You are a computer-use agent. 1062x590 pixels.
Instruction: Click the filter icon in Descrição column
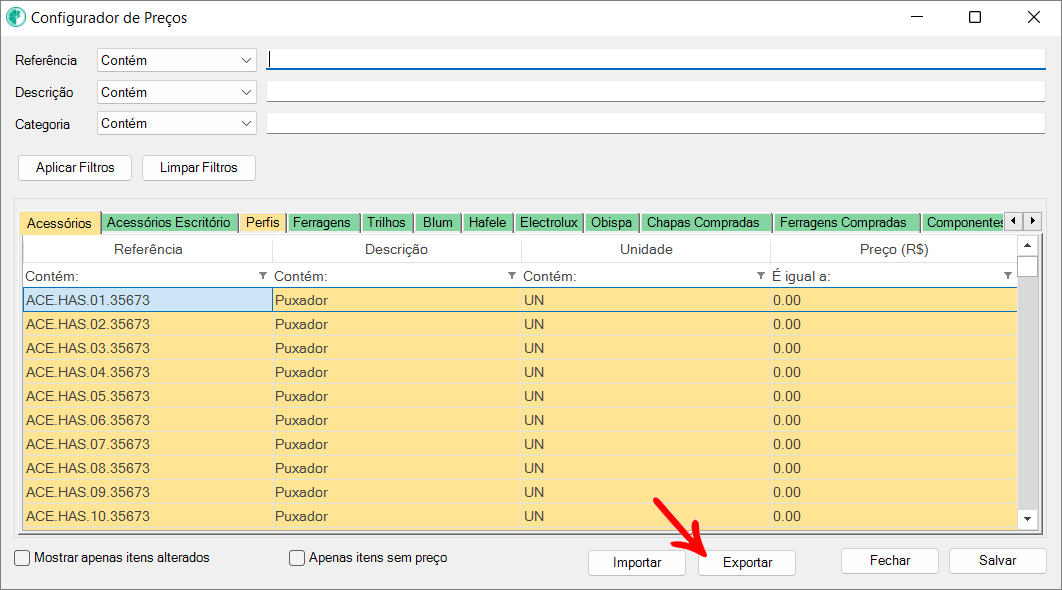512,276
